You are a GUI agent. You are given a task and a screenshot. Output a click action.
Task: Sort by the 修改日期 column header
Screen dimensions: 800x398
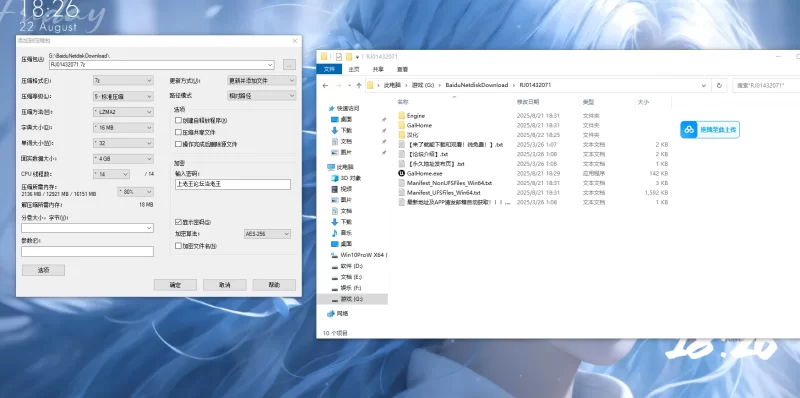tap(528, 102)
